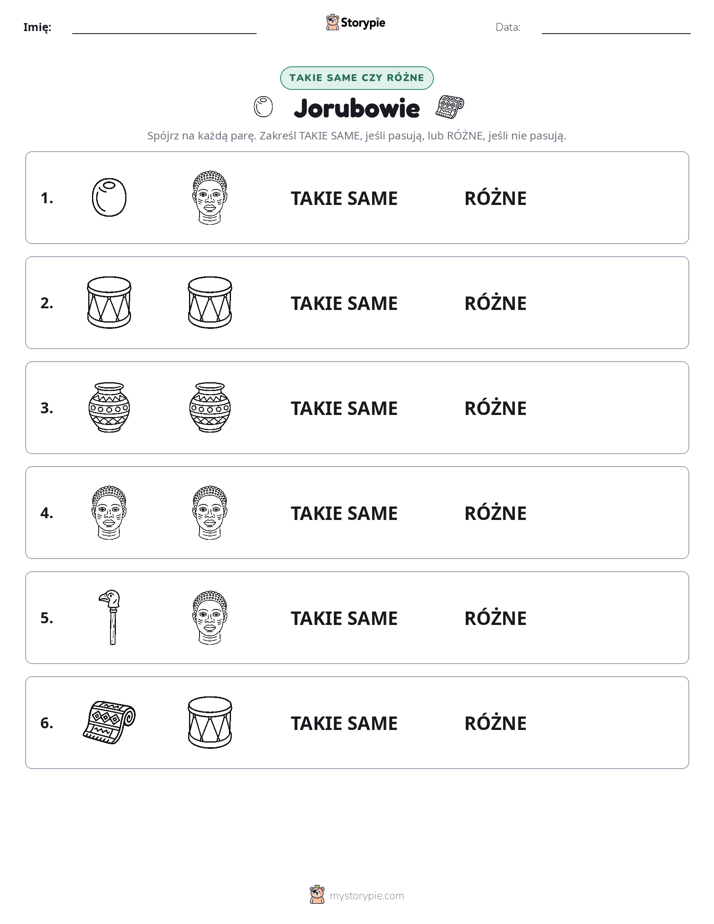Select the left drum in row 2

(x=109, y=302)
